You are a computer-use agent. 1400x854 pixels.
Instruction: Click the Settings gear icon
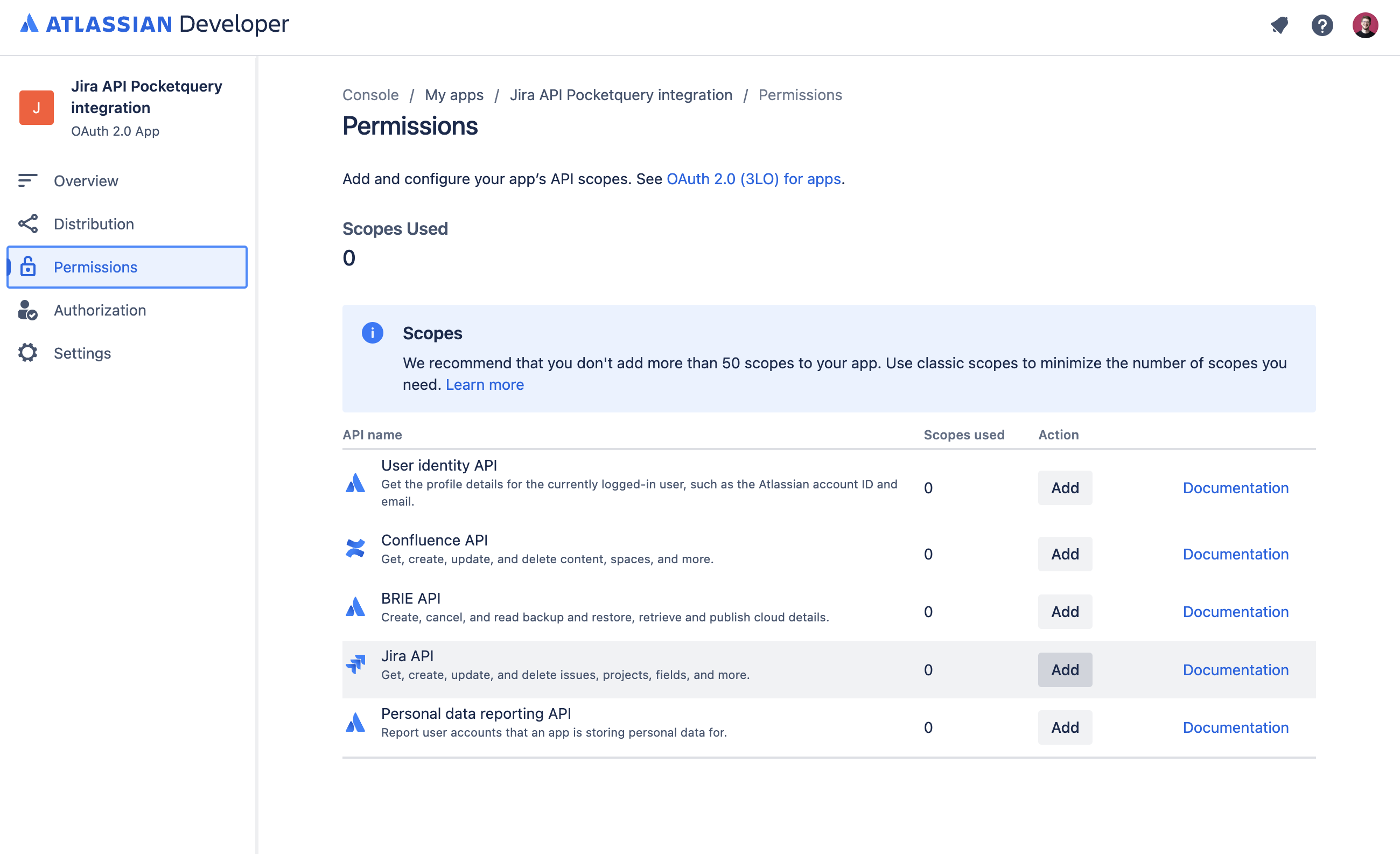point(27,352)
